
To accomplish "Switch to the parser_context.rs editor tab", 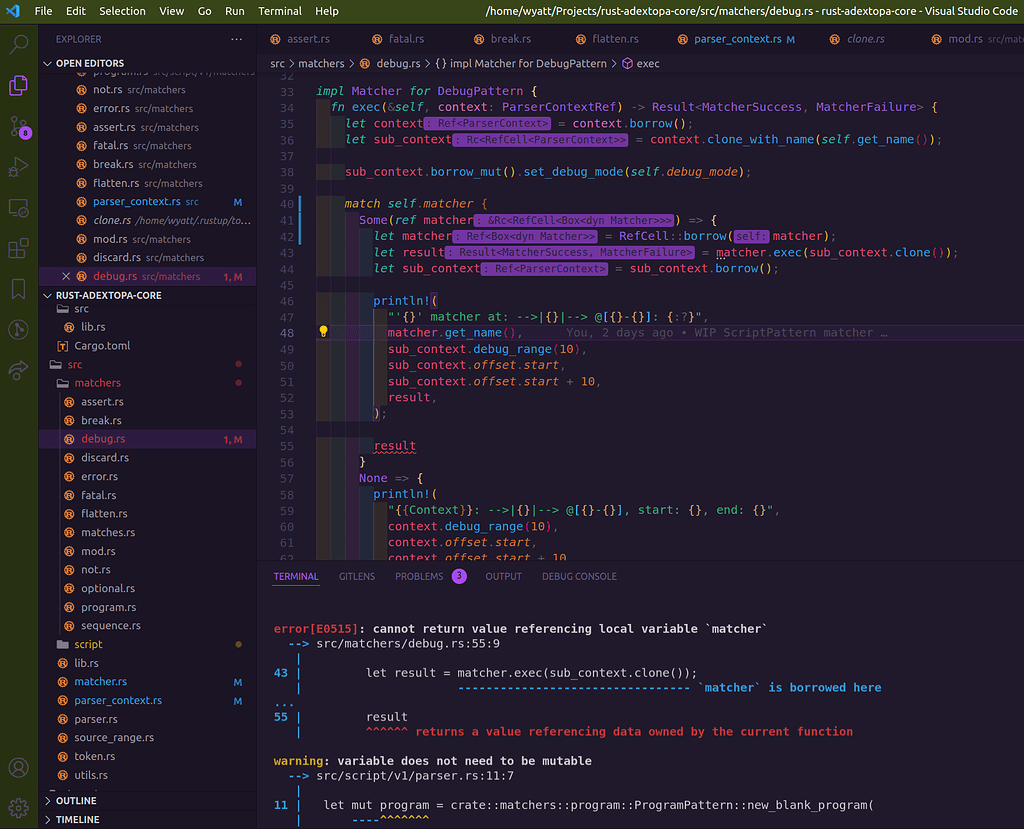I will point(737,39).
